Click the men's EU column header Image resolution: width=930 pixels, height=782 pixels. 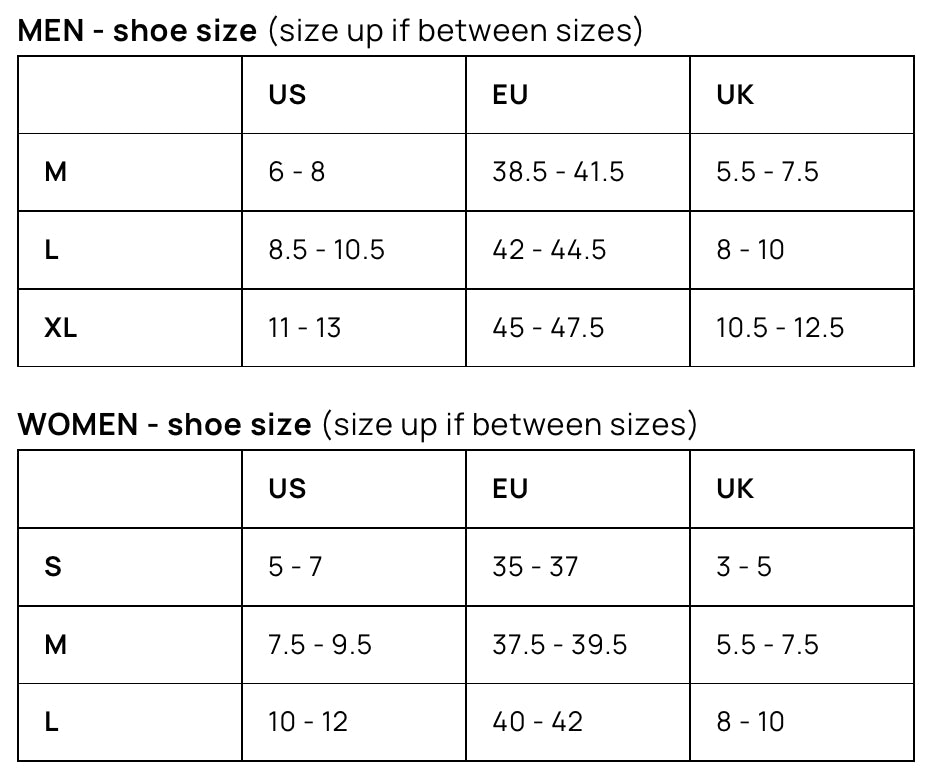[510, 95]
